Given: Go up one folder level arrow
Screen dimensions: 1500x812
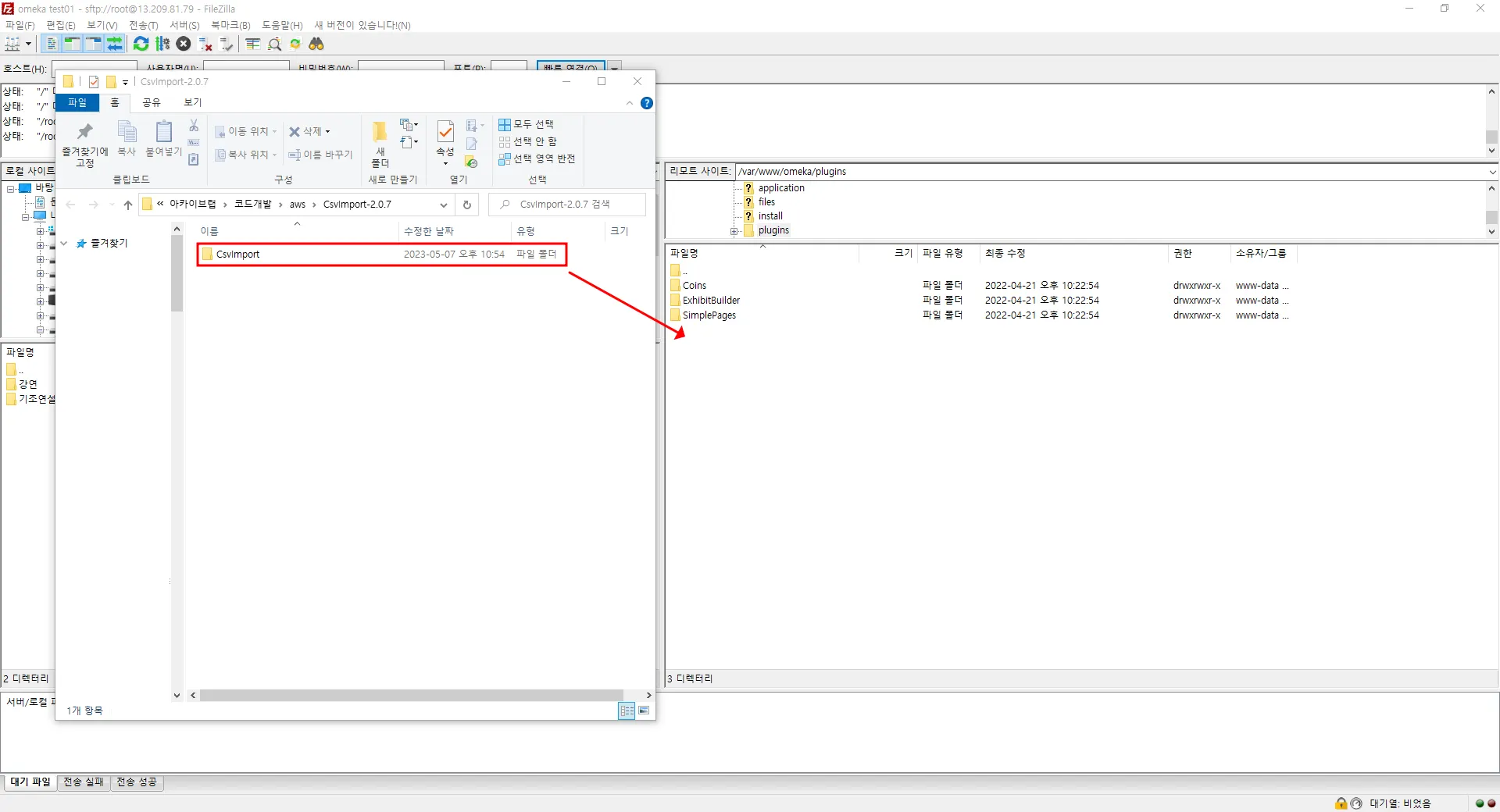Looking at the screenshot, I should click(x=128, y=205).
